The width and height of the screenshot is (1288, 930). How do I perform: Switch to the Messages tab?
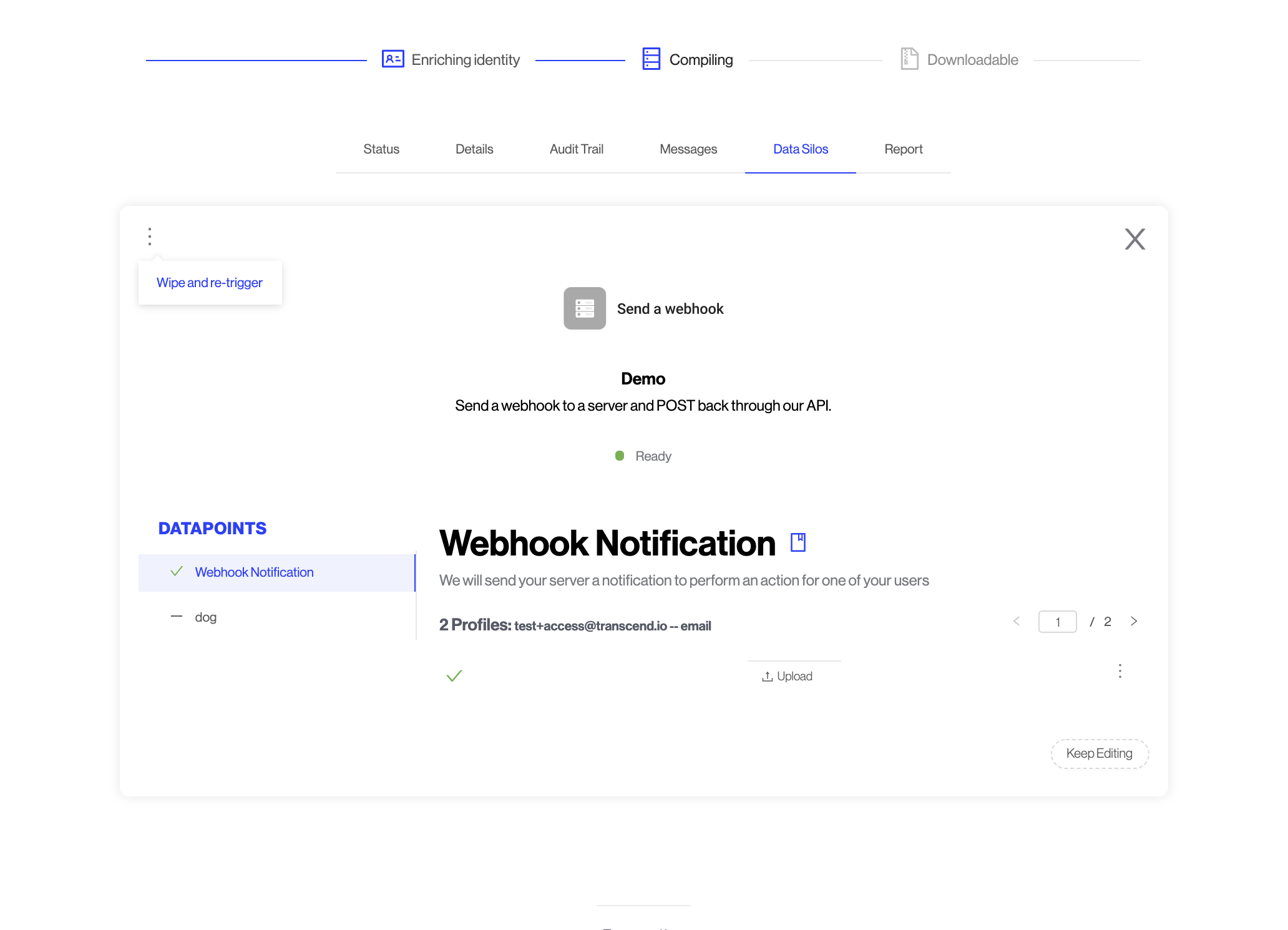tap(688, 149)
